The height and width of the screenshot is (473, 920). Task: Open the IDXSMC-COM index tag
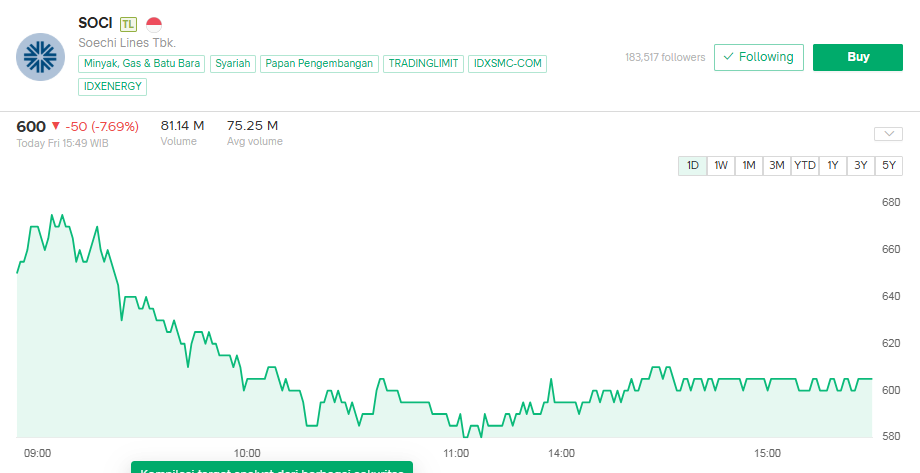coord(508,64)
